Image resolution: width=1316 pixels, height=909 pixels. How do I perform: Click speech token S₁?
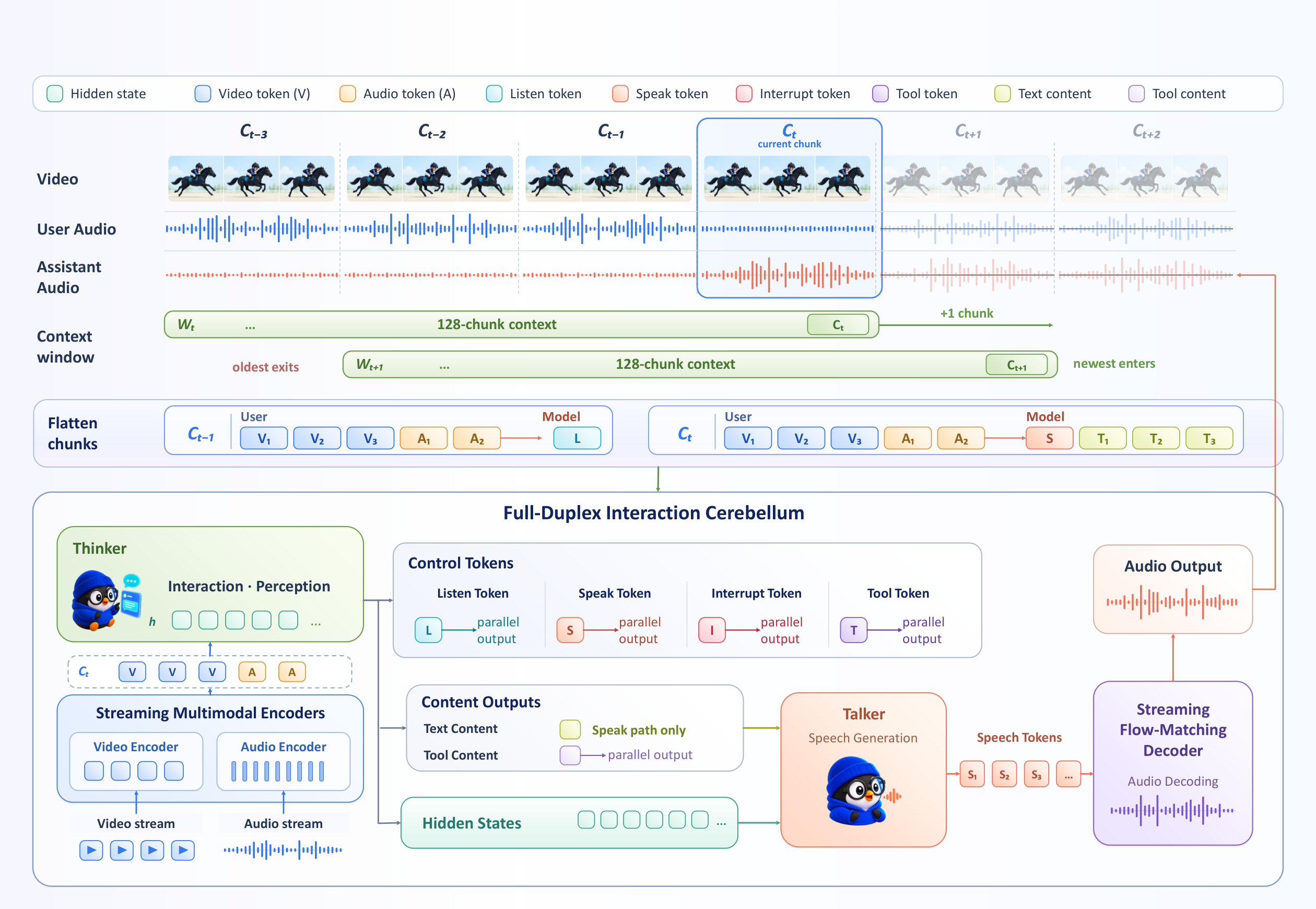972,774
